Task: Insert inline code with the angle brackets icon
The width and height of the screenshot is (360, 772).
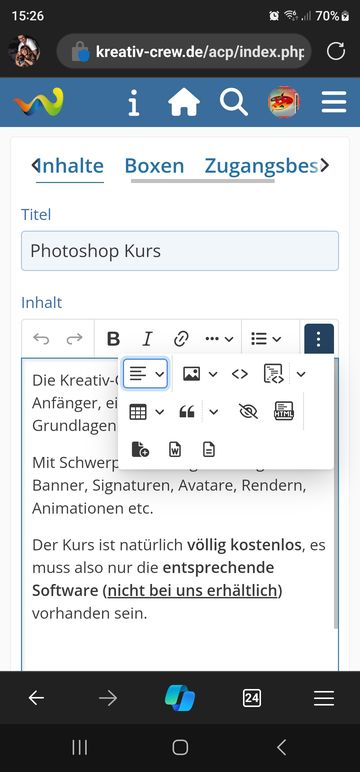Action: tap(240, 374)
